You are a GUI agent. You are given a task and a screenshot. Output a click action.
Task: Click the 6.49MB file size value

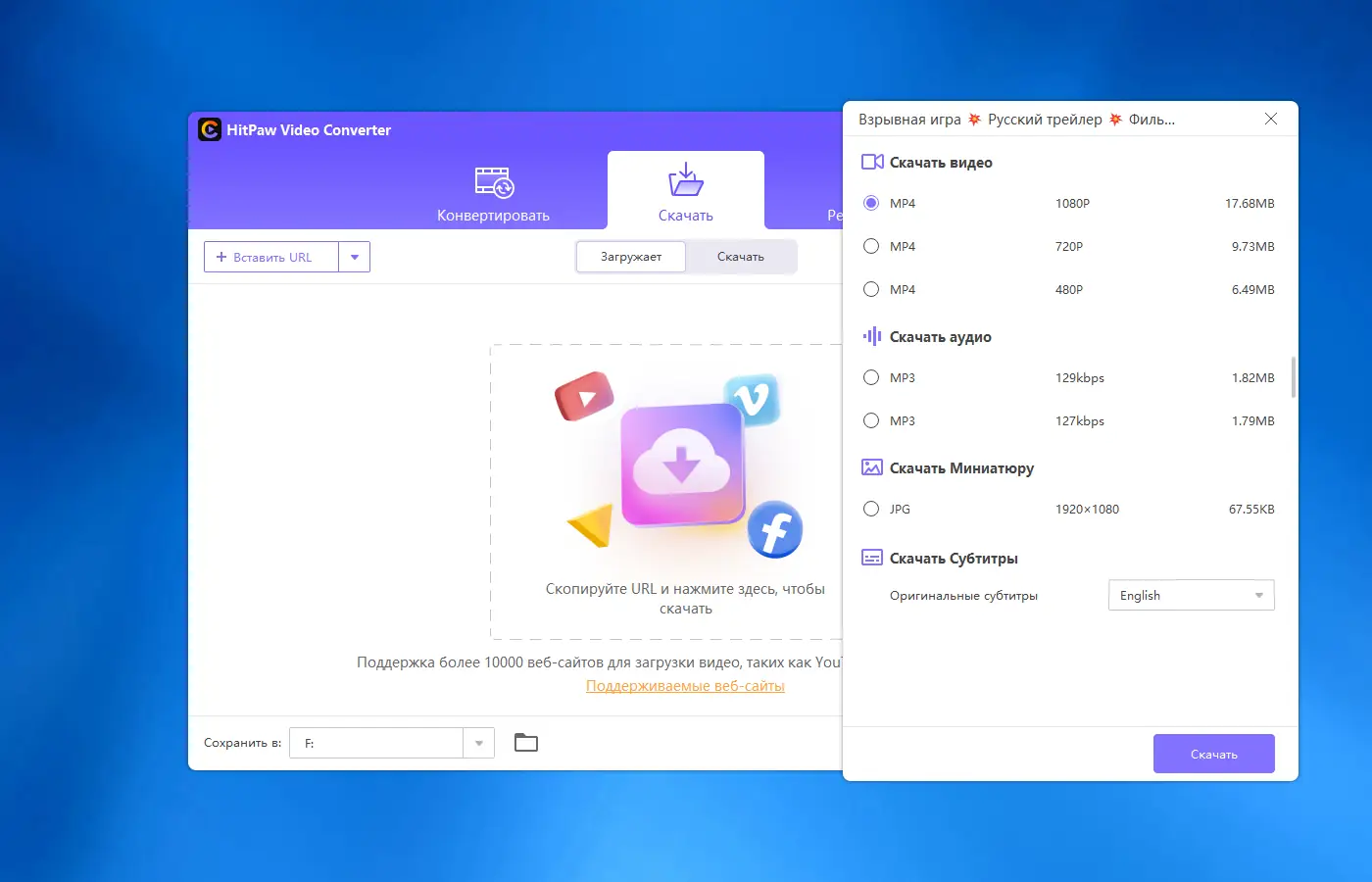[1253, 289]
